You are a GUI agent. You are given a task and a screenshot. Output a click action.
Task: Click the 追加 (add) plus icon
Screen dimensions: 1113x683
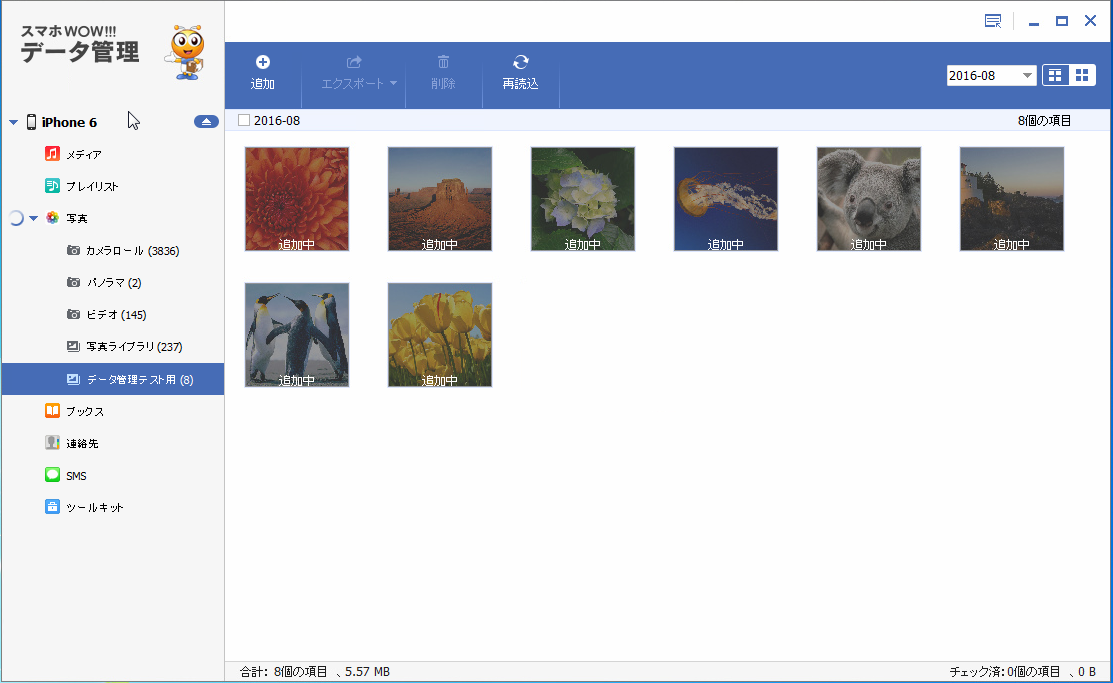pos(263,62)
